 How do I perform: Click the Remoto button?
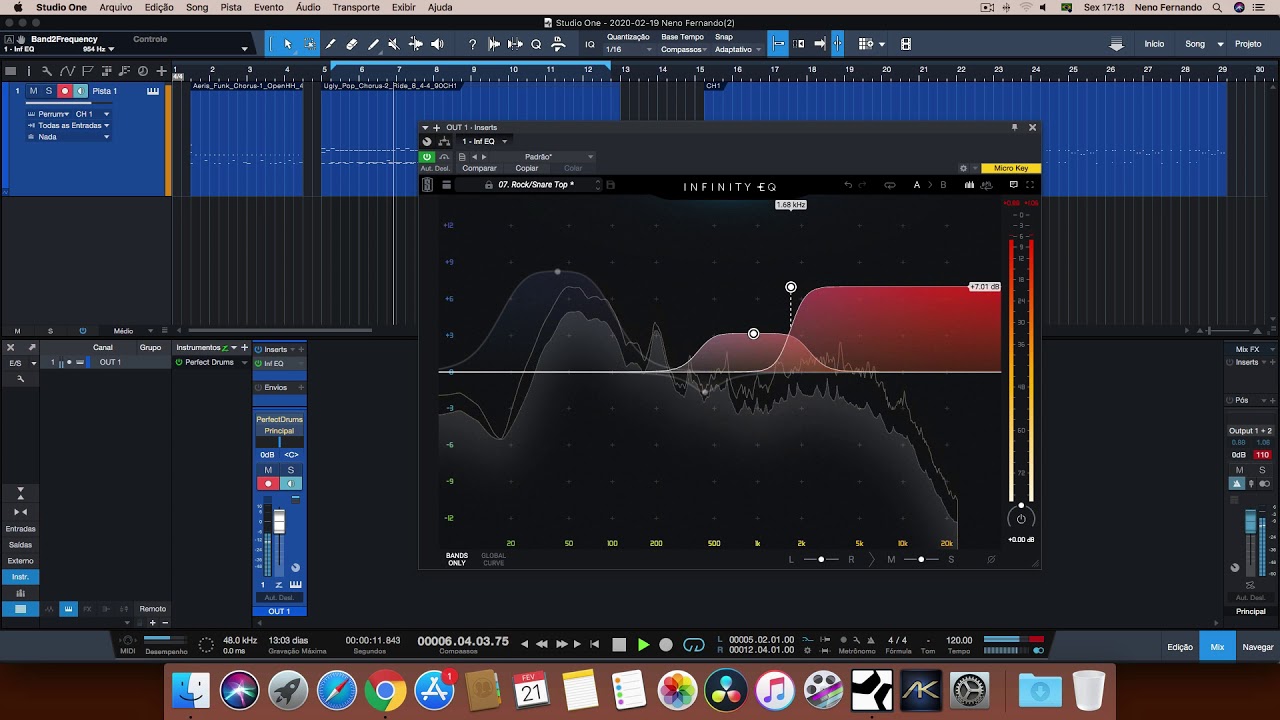153,609
